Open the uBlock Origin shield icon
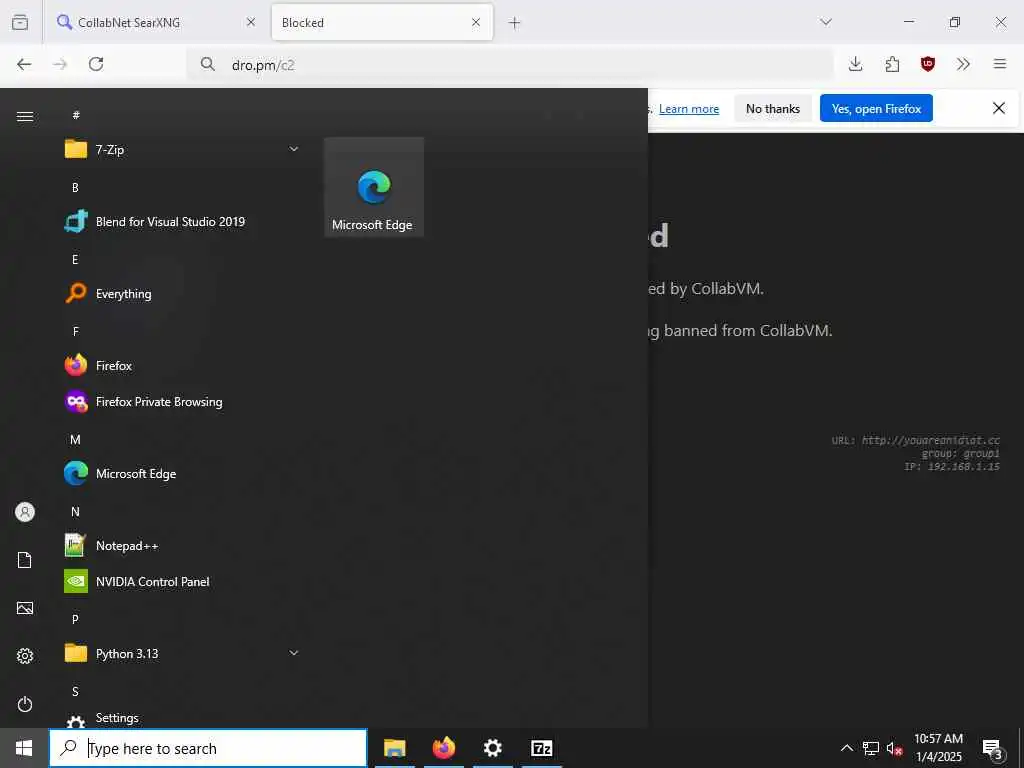The height and width of the screenshot is (768, 1024). (x=928, y=64)
